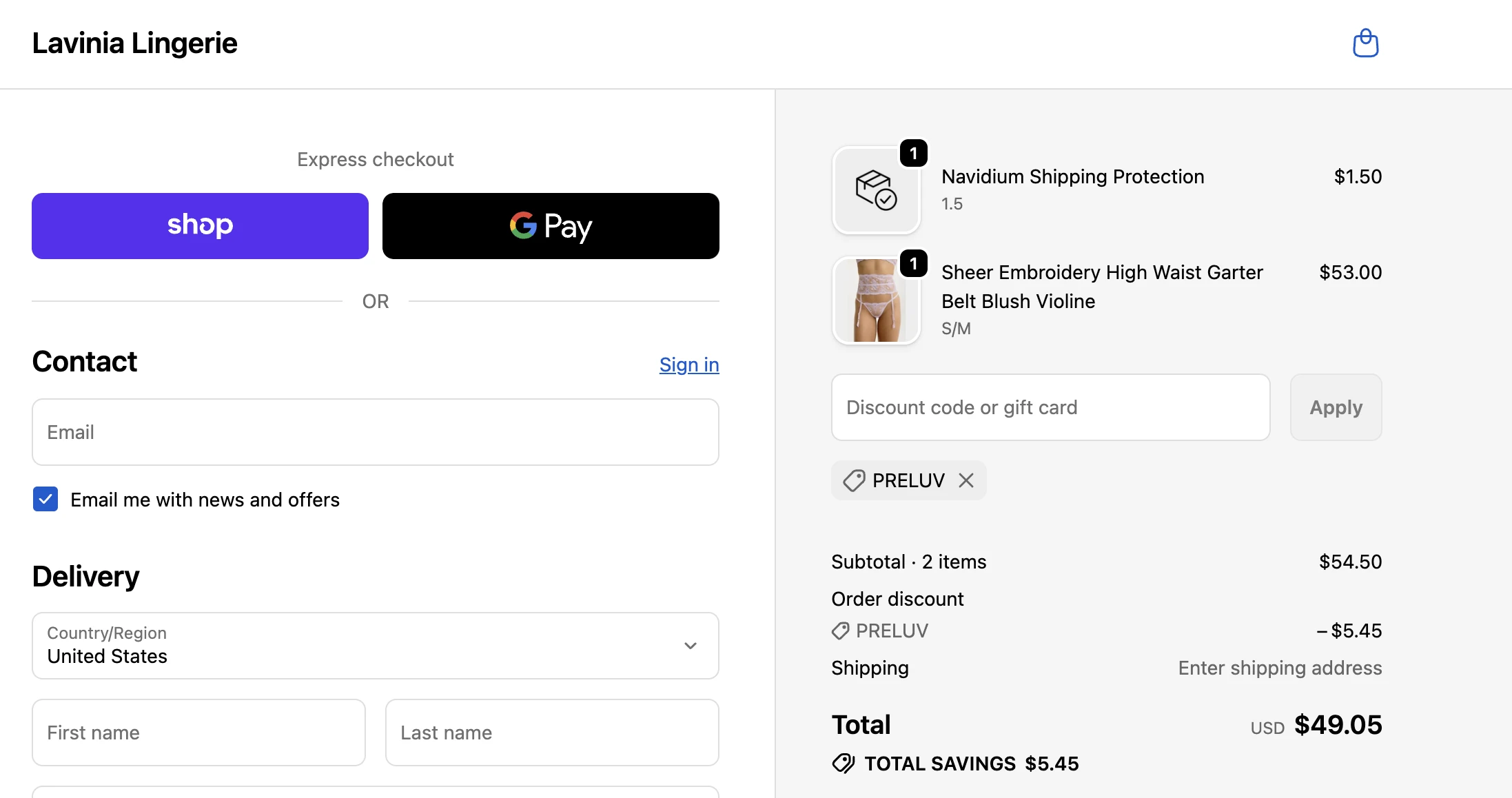Open the shopping bag cart icon

pyautogui.click(x=1365, y=43)
